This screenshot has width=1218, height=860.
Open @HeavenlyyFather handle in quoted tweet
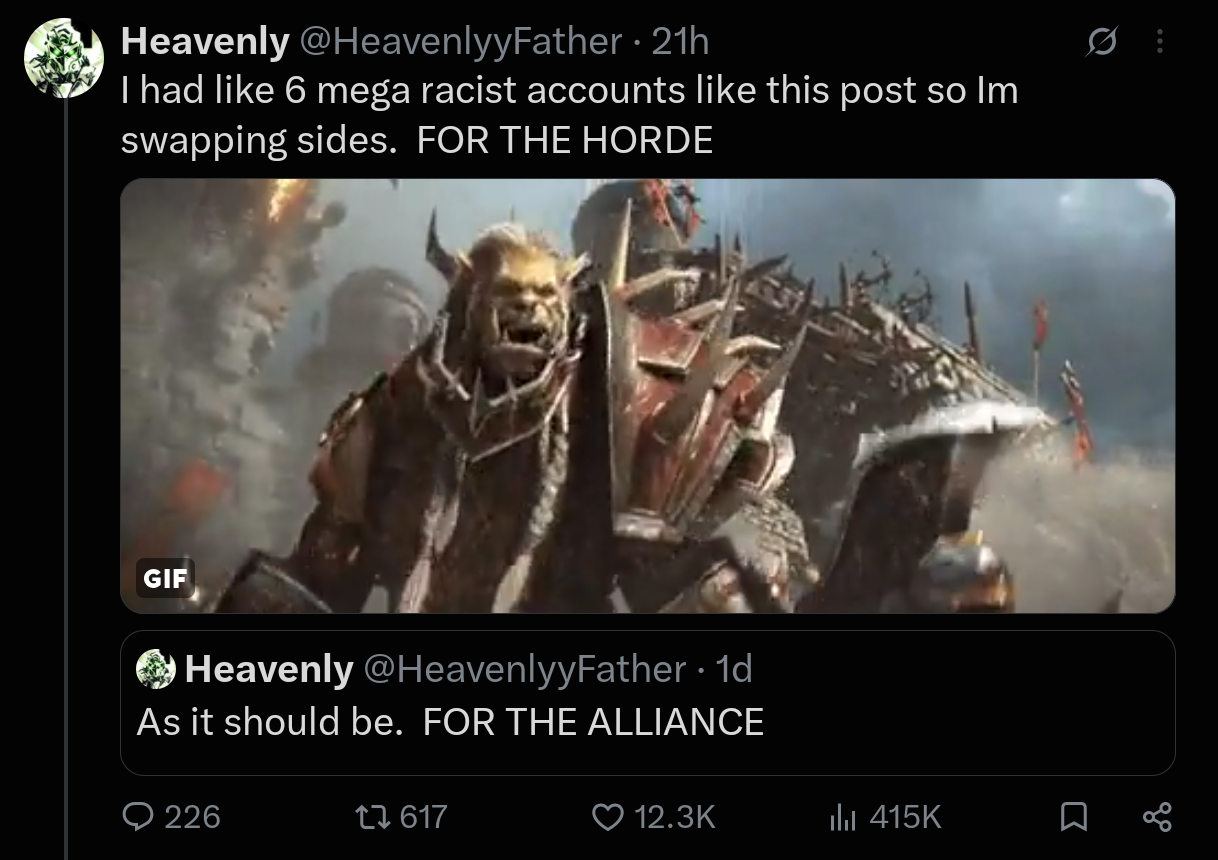pyautogui.click(x=524, y=669)
